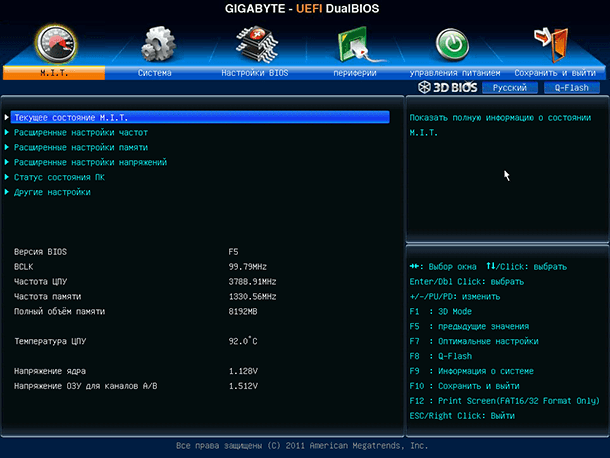Image resolution: width=610 pixels, height=458 pixels.
Task: Click the F1 : 3D Mode hint
Action: 440,311
